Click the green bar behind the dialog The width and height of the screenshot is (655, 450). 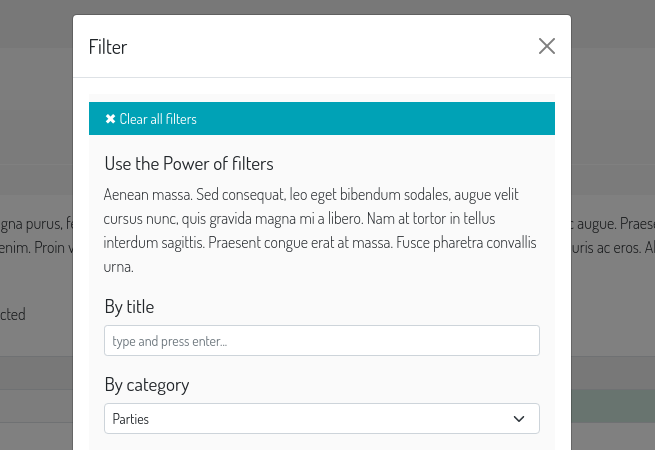point(612,407)
